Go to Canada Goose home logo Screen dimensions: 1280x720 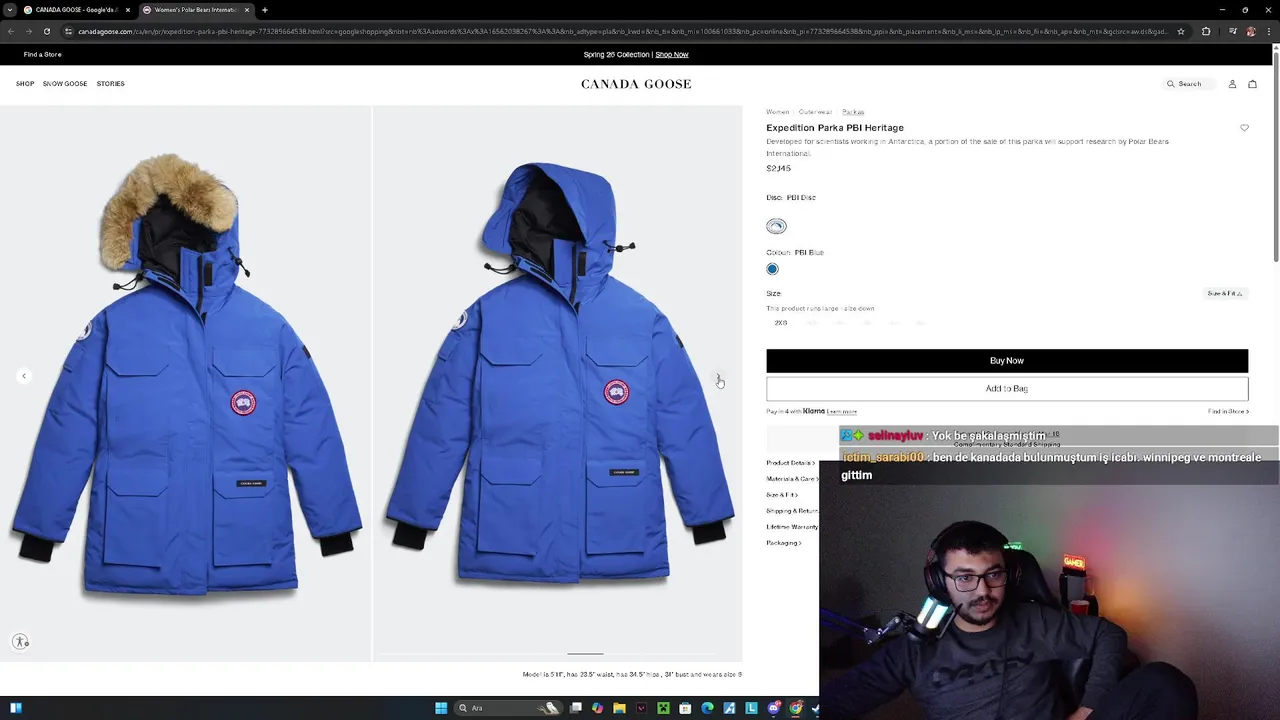636,84
